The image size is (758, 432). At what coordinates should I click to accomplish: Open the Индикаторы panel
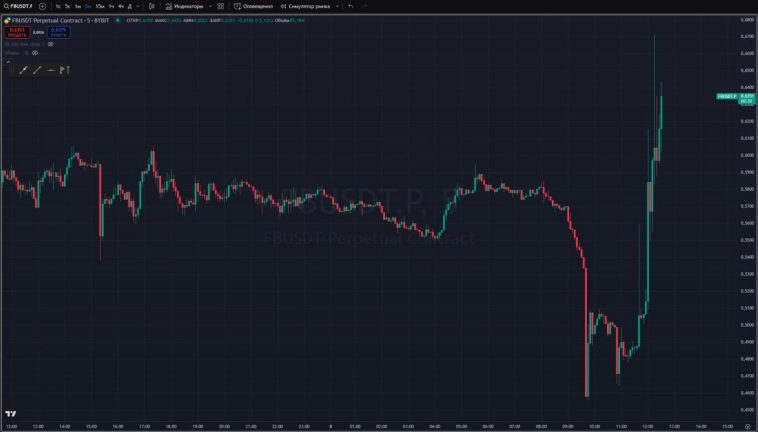pyautogui.click(x=184, y=6)
